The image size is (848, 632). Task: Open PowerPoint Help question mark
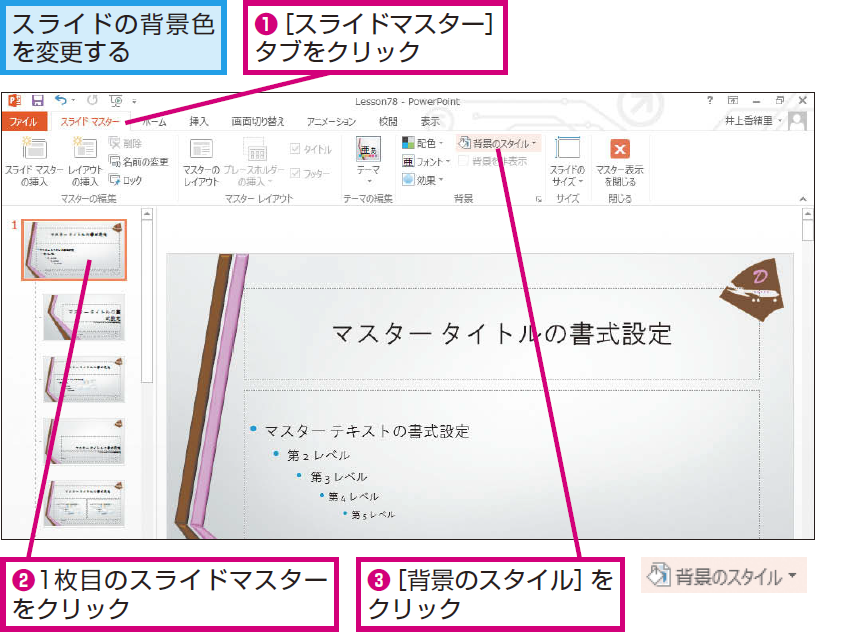pyautogui.click(x=710, y=100)
